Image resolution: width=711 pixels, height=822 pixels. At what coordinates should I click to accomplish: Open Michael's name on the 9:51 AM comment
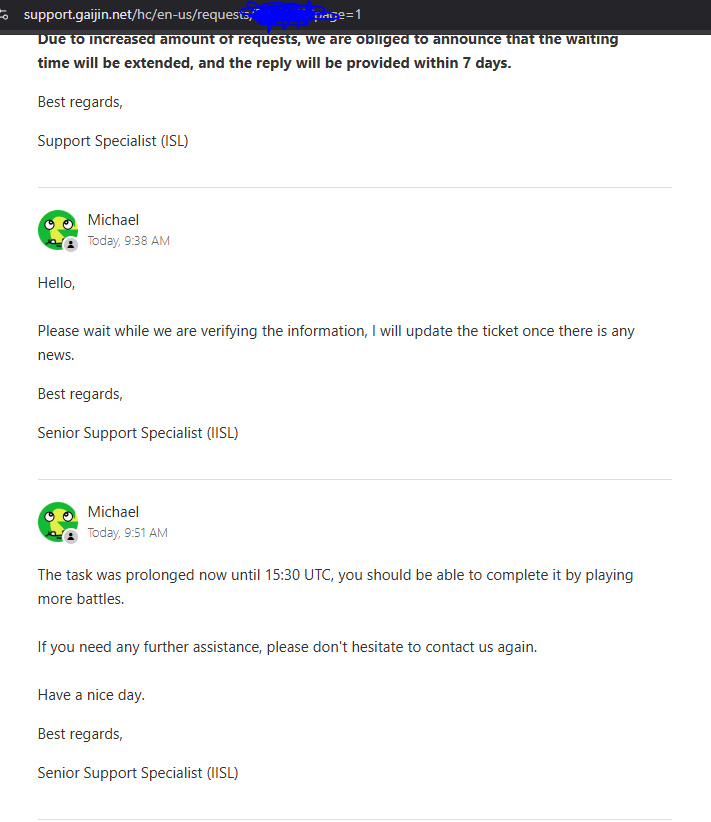(113, 512)
